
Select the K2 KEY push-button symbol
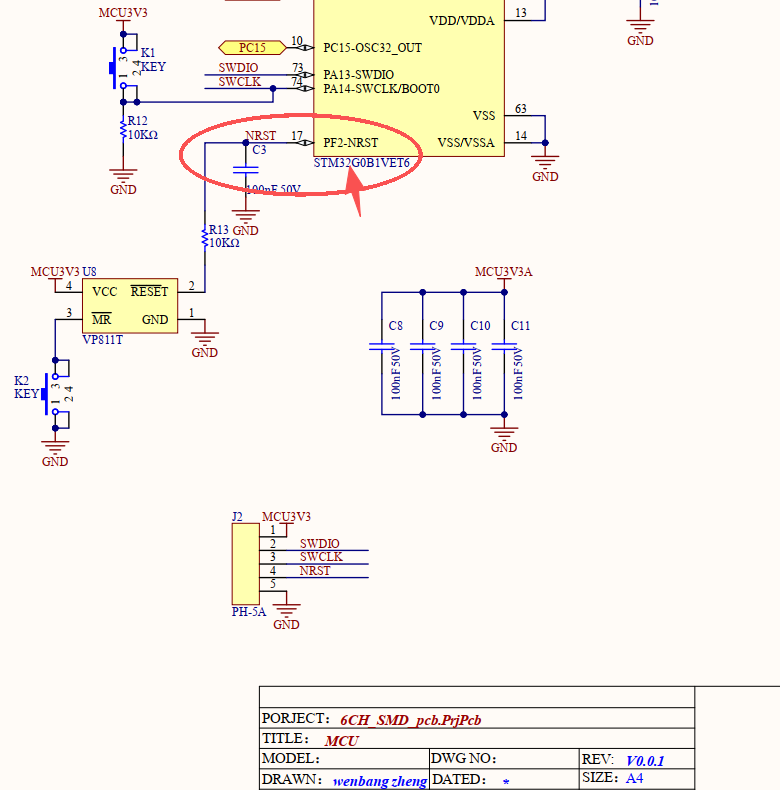point(55,394)
